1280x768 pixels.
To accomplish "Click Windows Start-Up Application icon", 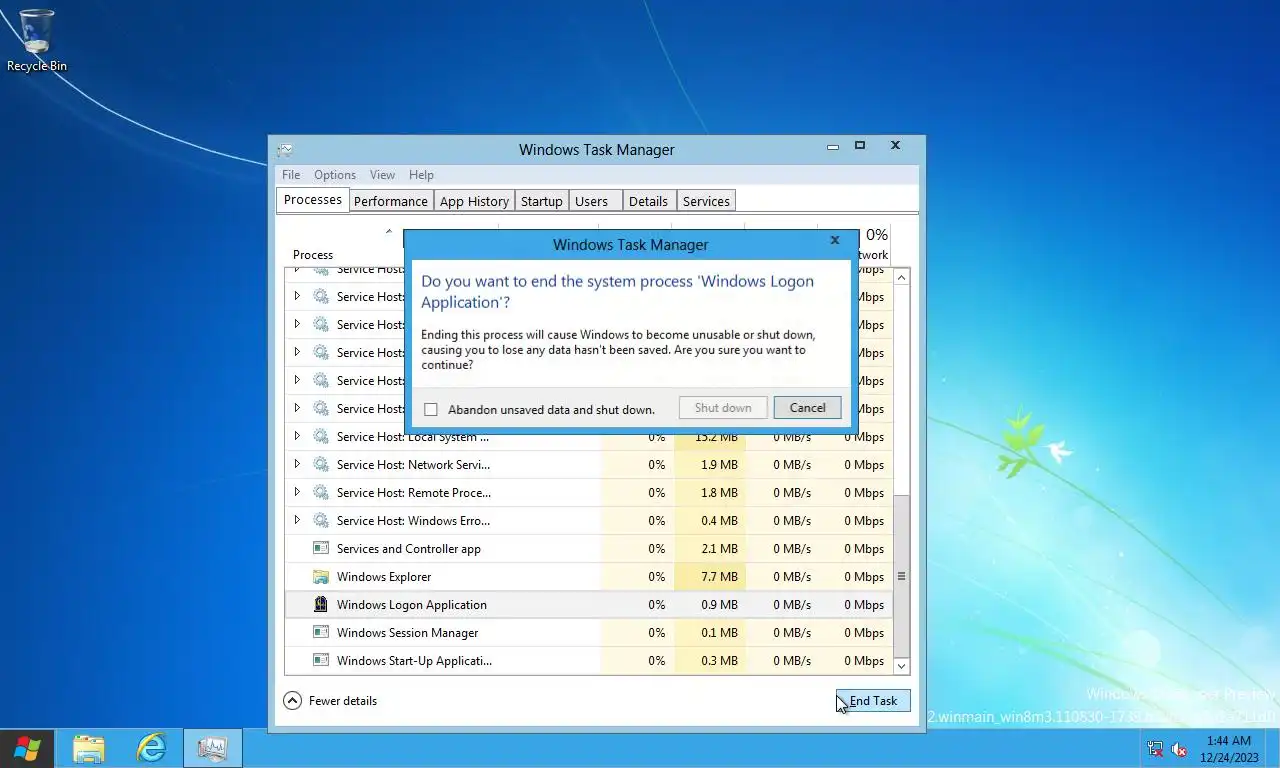I will tap(321, 660).
